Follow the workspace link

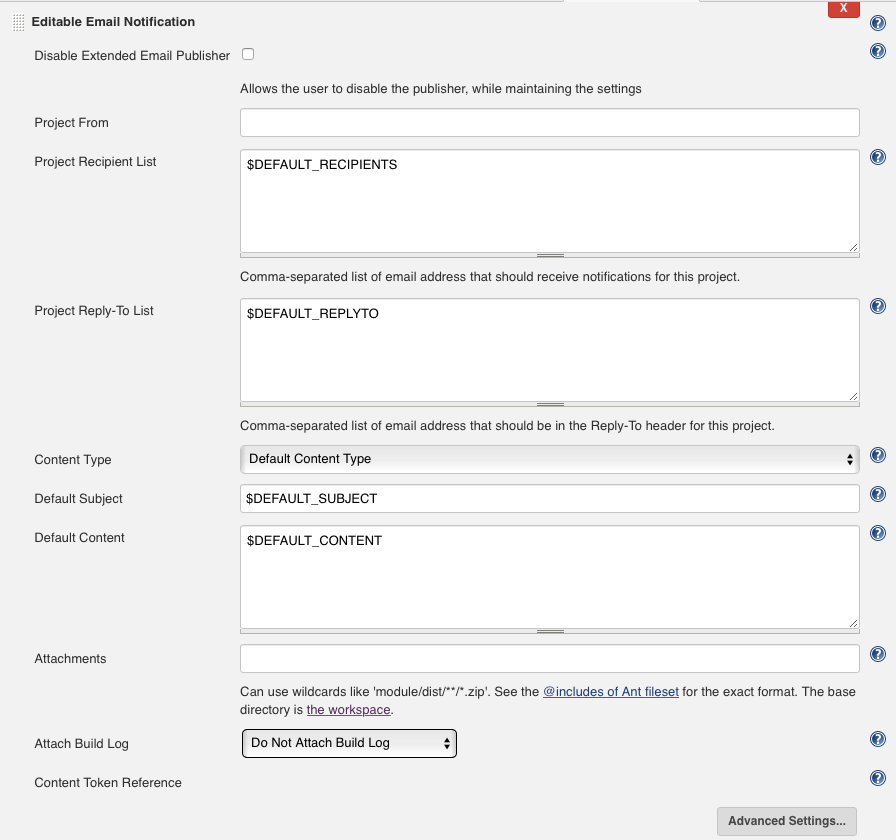348,710
